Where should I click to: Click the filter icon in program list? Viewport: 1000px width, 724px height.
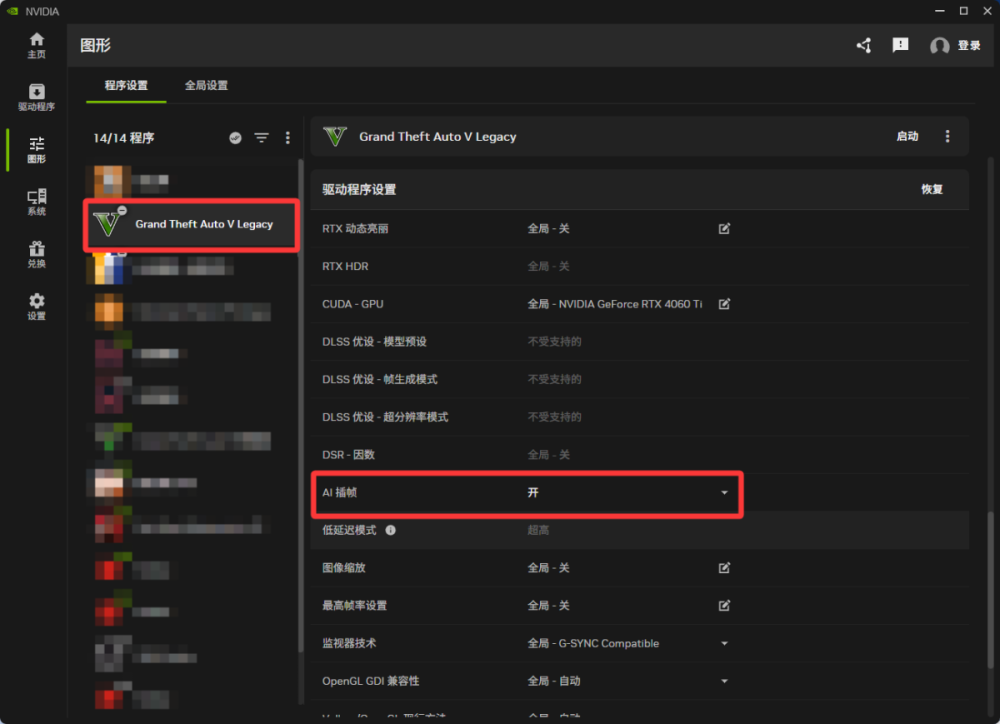pyautogui.click(x=261, y=138)
